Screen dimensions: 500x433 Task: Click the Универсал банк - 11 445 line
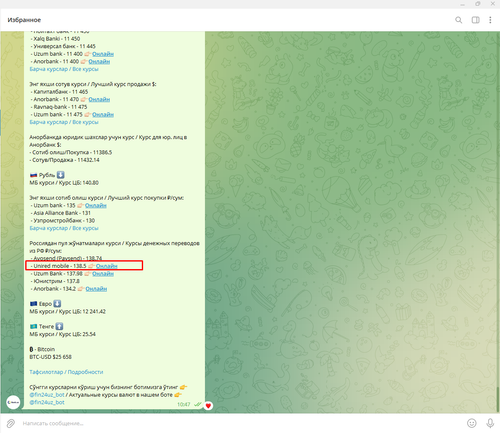pyautogui.click(x=63, y=46)
